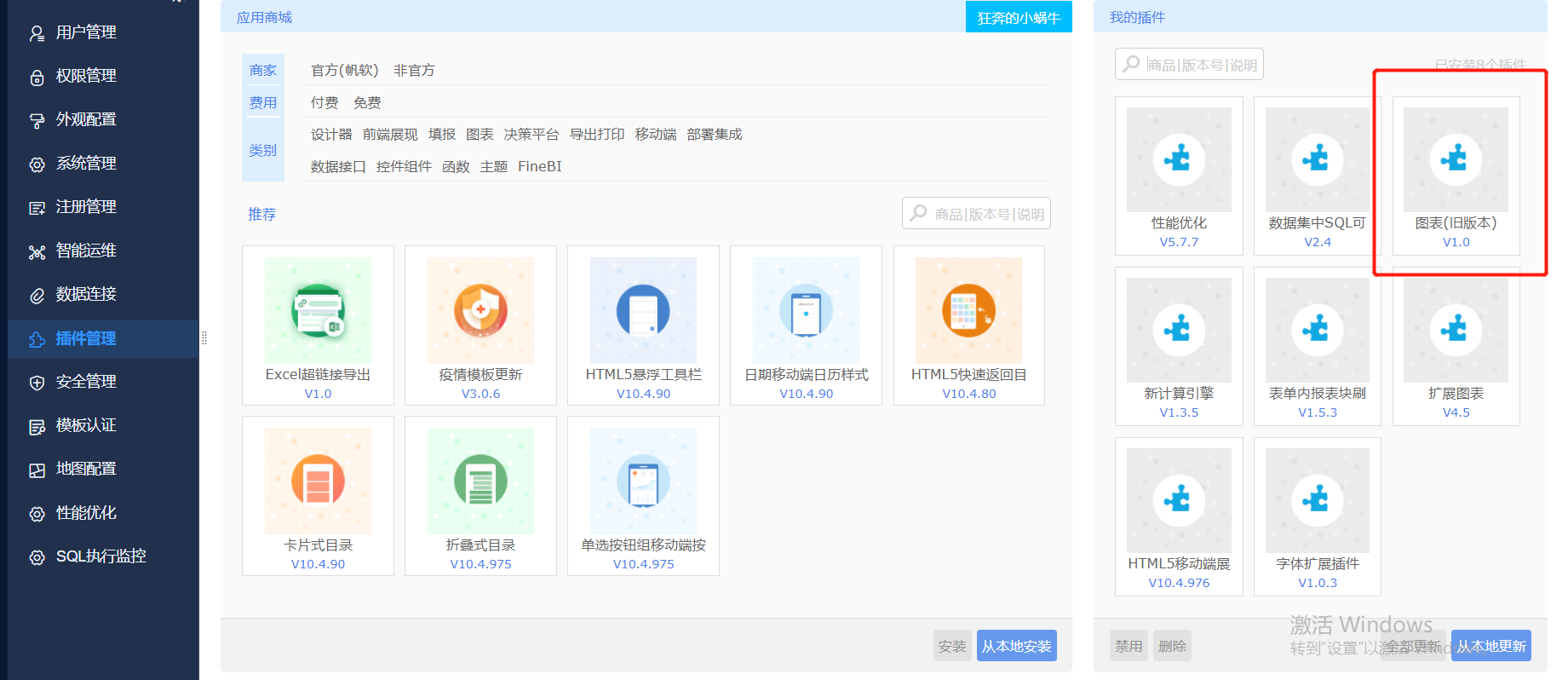This screenshot has width=1568, height=680.
Task: Select the Excel超链接导出 plugin icon
Action: pos(318,310)
